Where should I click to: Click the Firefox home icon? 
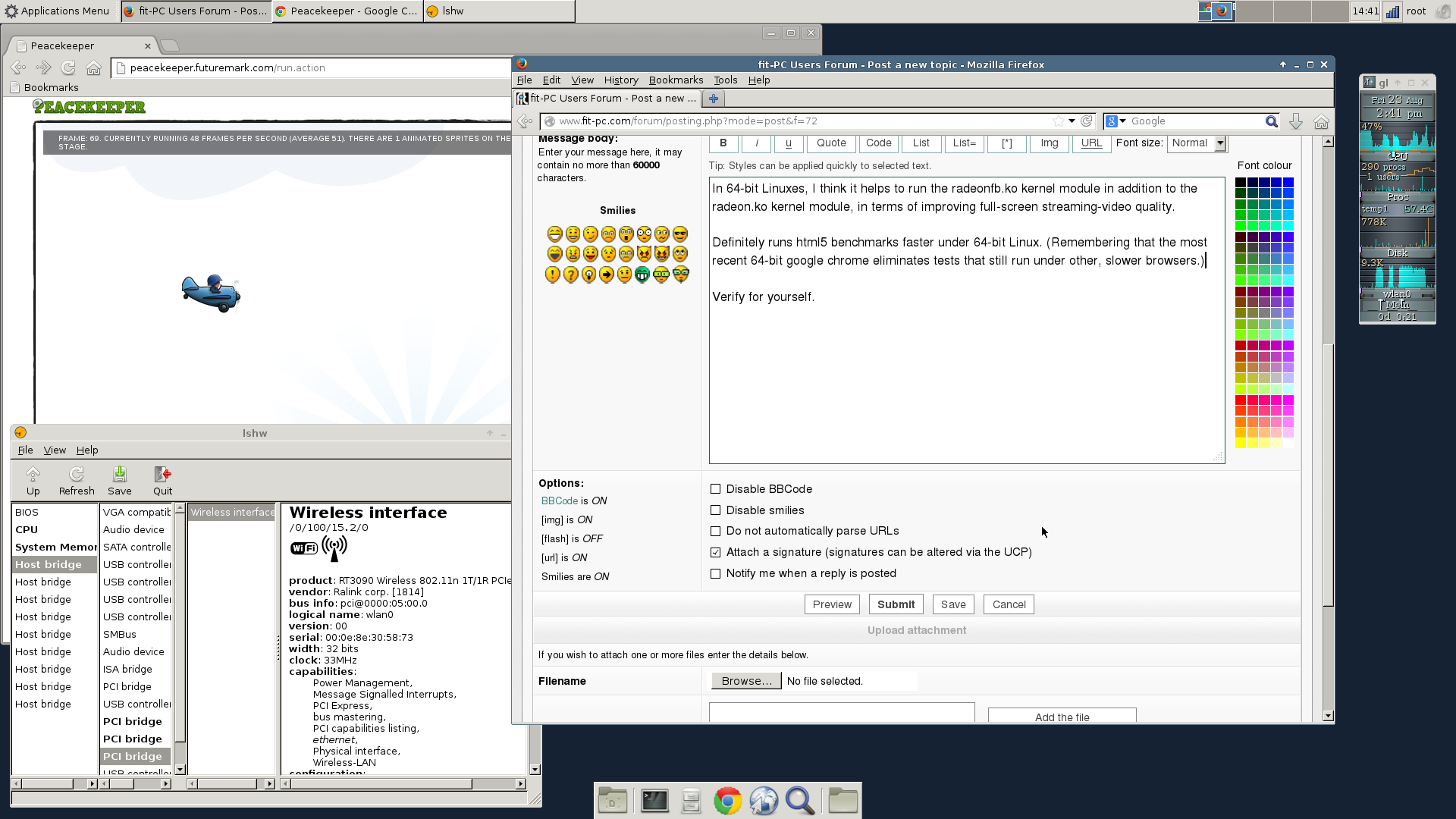click(1321, 121)
